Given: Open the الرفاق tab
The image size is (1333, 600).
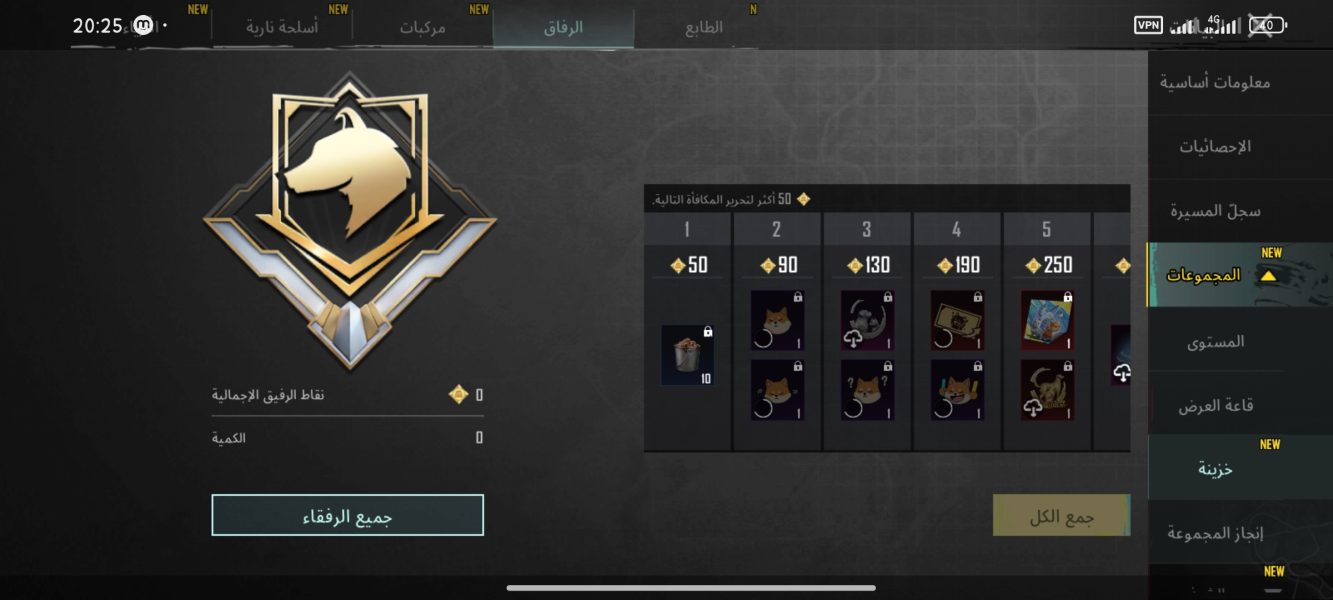Looking at the screenshot, I should coord(563,28).
